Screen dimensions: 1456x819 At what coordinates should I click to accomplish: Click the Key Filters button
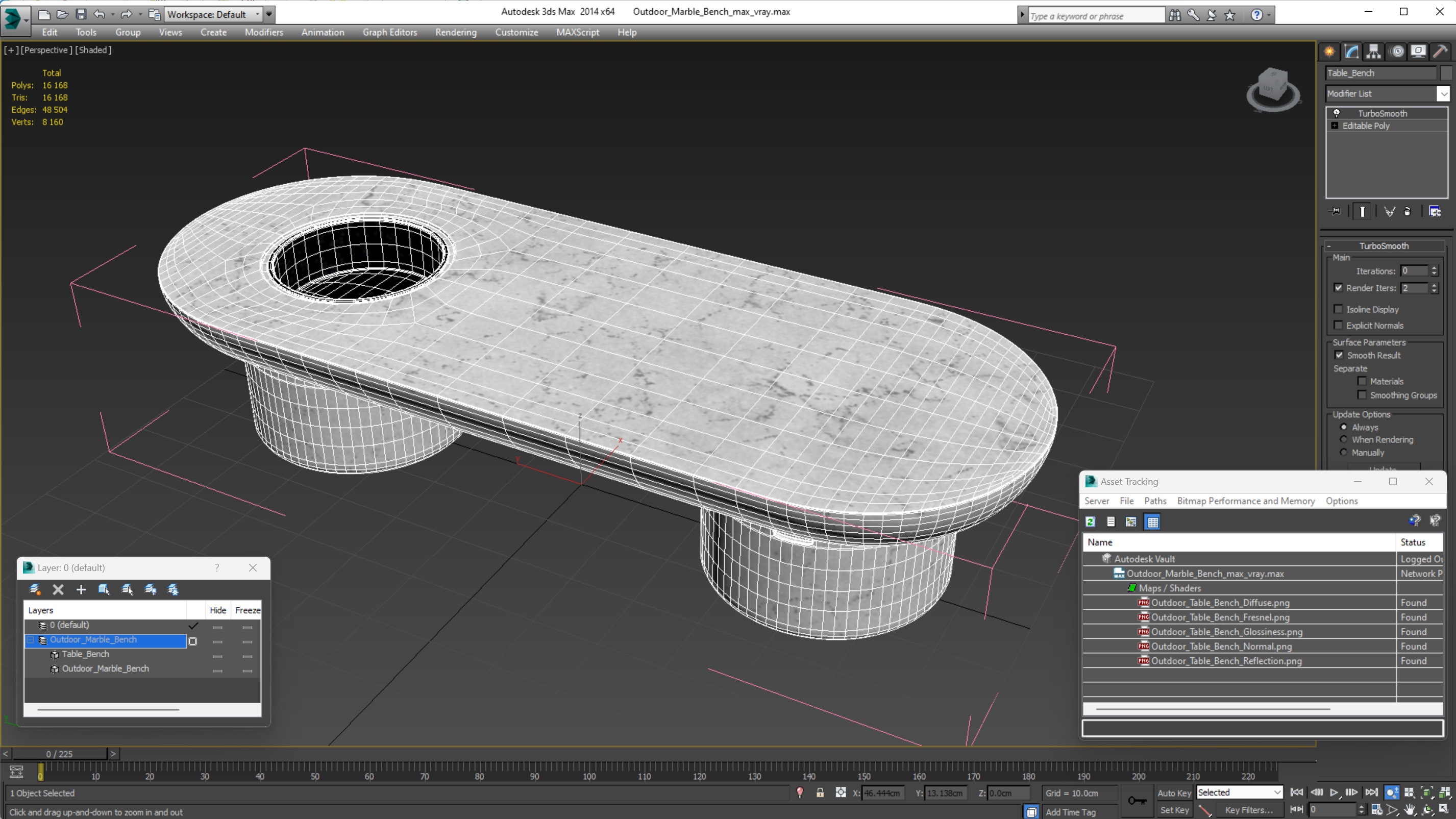pos(1249,810)
